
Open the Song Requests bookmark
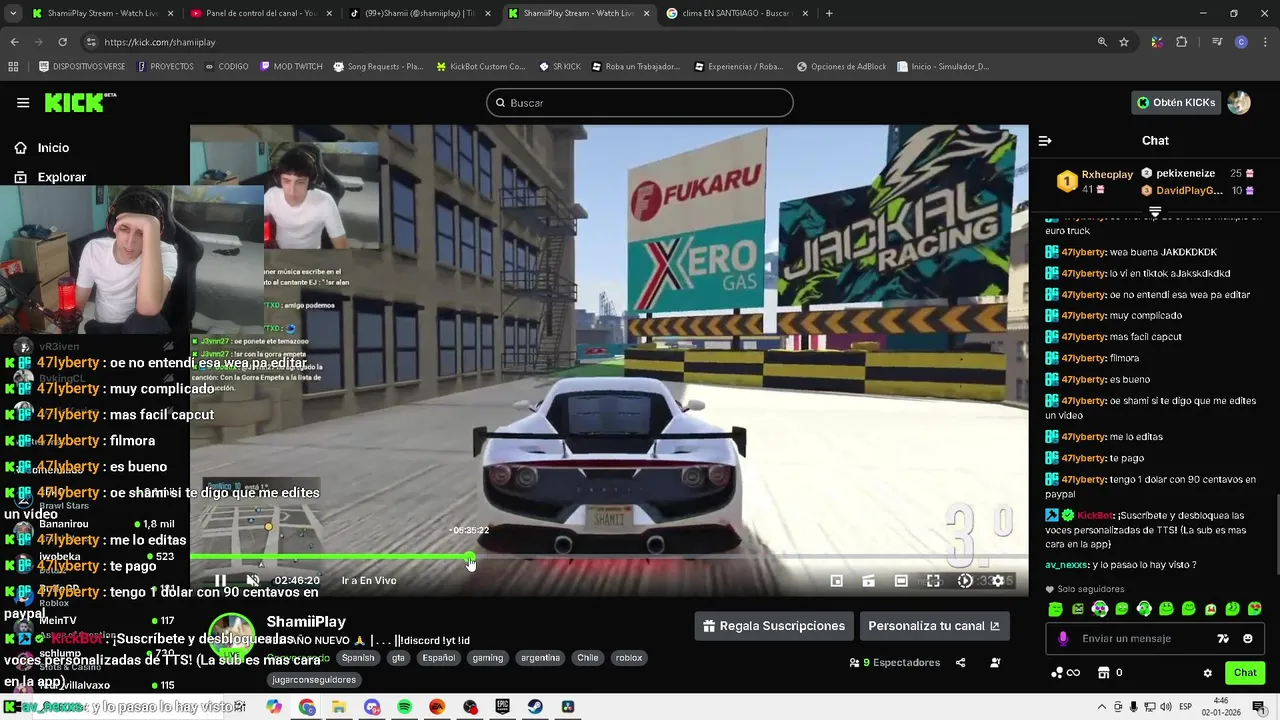point(378,67)
